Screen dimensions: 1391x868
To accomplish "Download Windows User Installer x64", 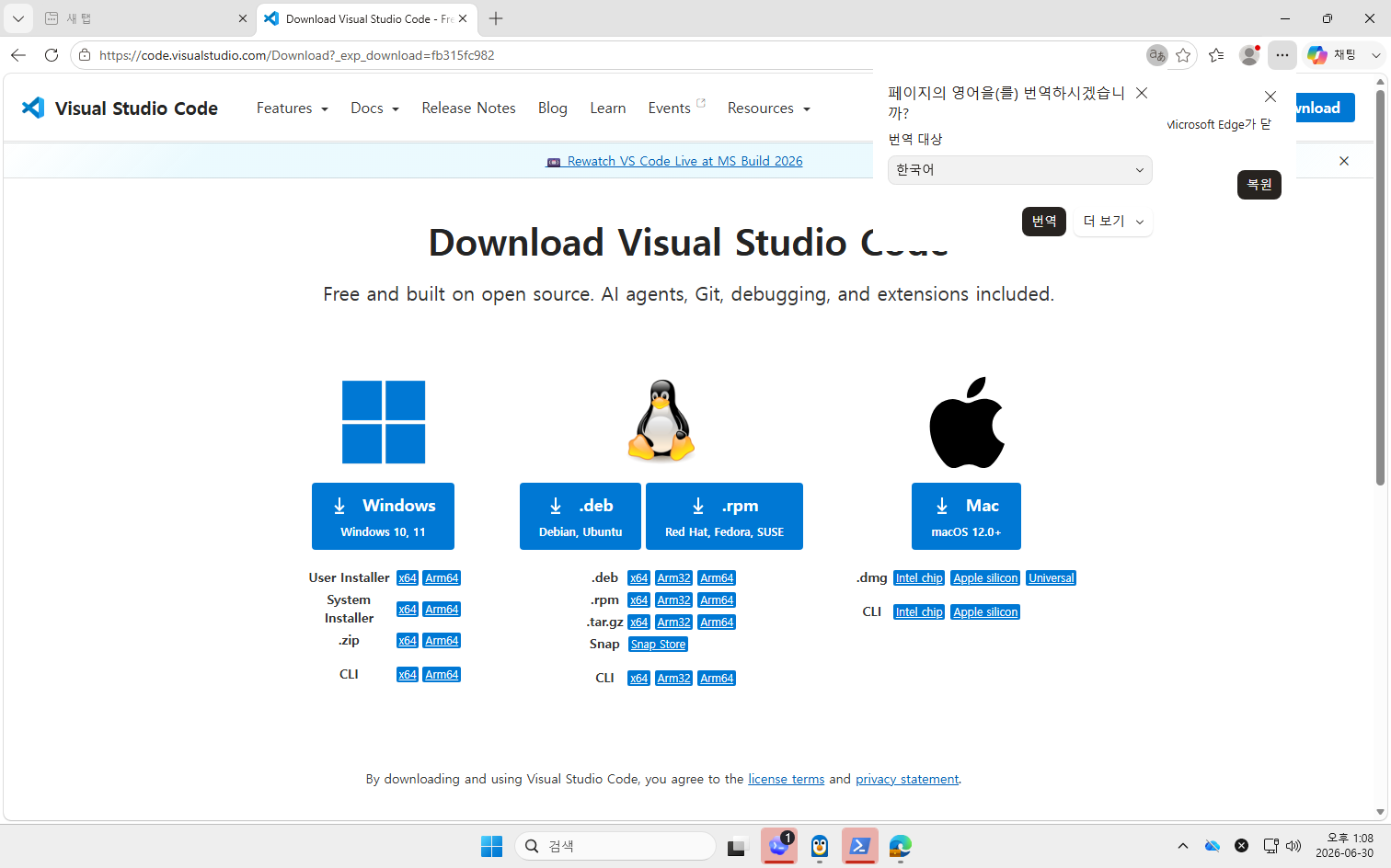I will [x=408, y=578].
